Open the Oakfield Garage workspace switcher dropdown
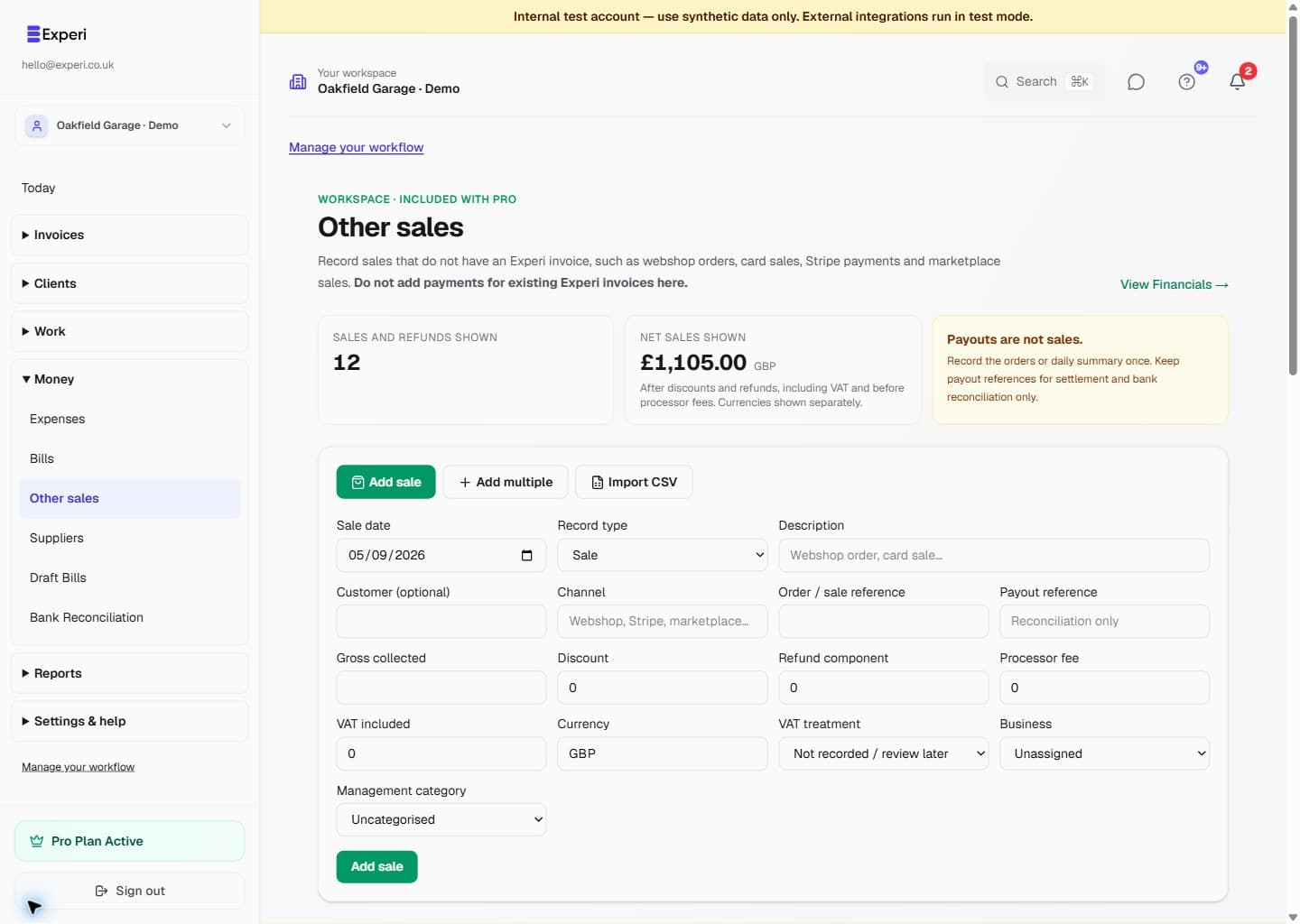 (x=130, y=125)
